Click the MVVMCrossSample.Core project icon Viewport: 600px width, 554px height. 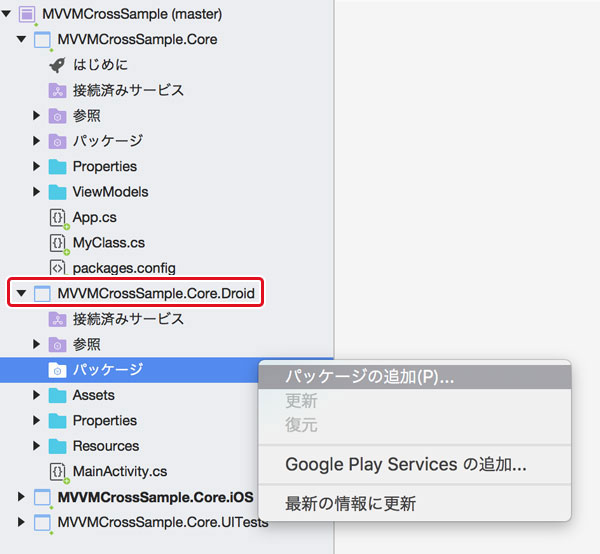[x=42, y=39]
